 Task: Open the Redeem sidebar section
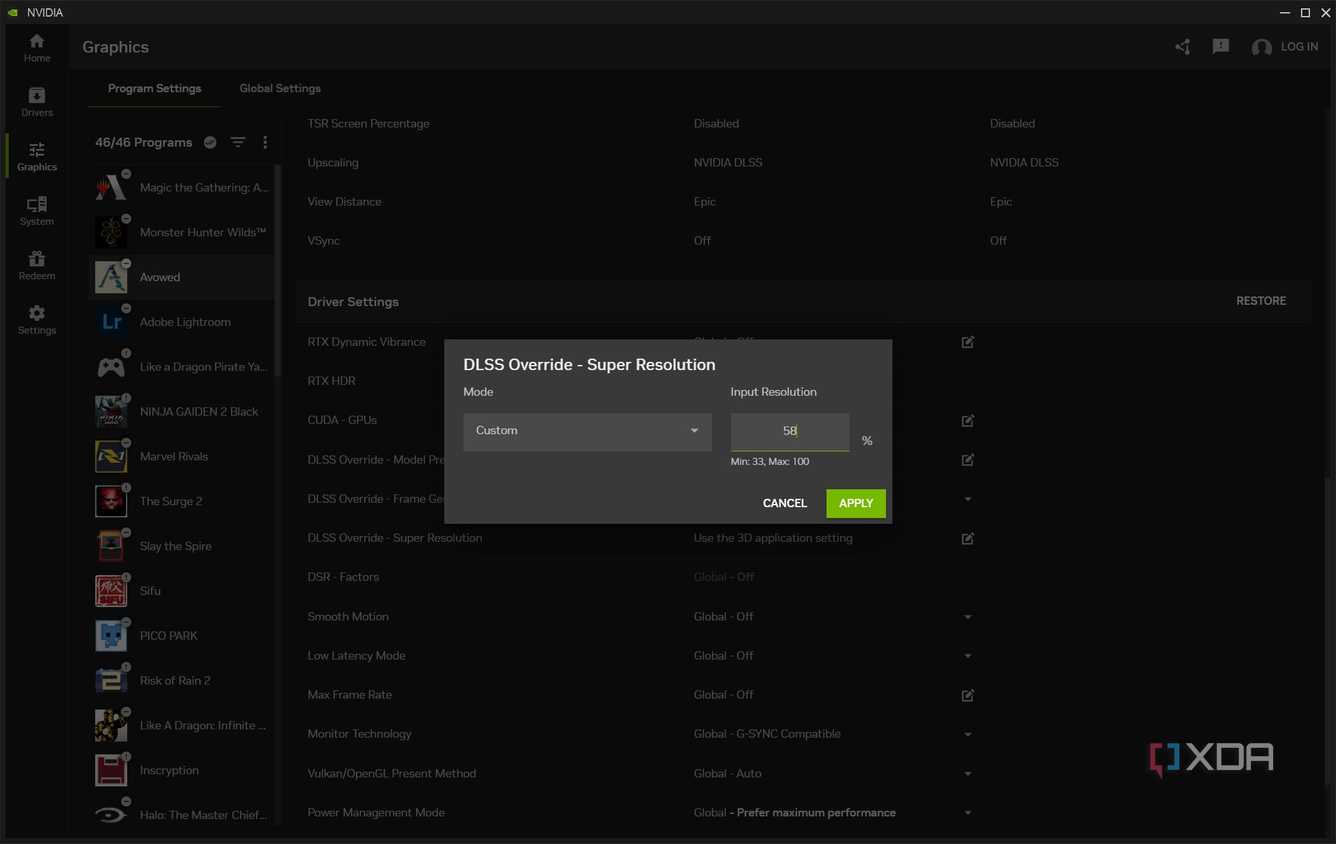coord(37,265)
